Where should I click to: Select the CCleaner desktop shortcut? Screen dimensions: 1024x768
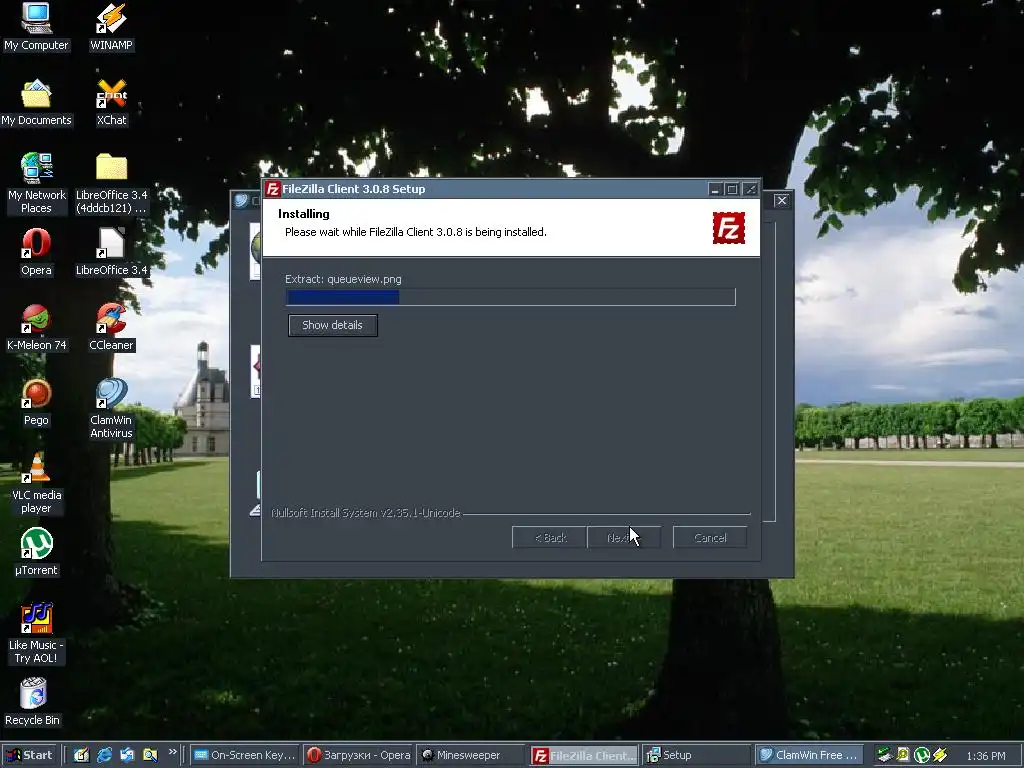point(111,327)
